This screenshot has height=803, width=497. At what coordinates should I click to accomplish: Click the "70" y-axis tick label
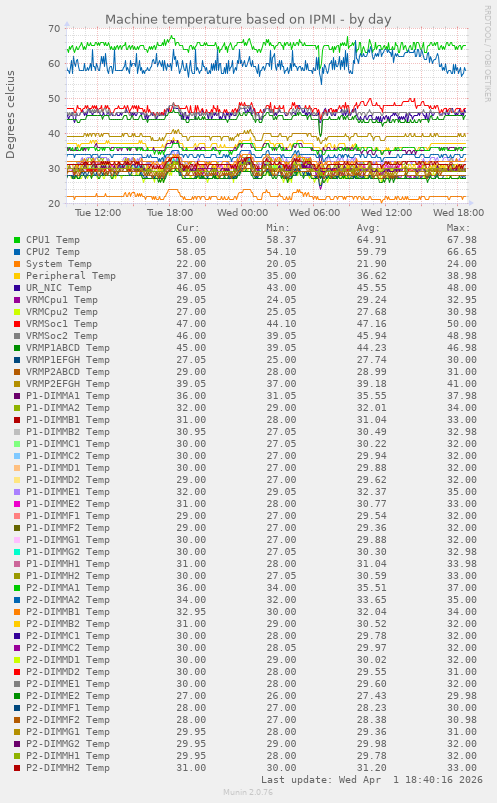tap(54, 29)
